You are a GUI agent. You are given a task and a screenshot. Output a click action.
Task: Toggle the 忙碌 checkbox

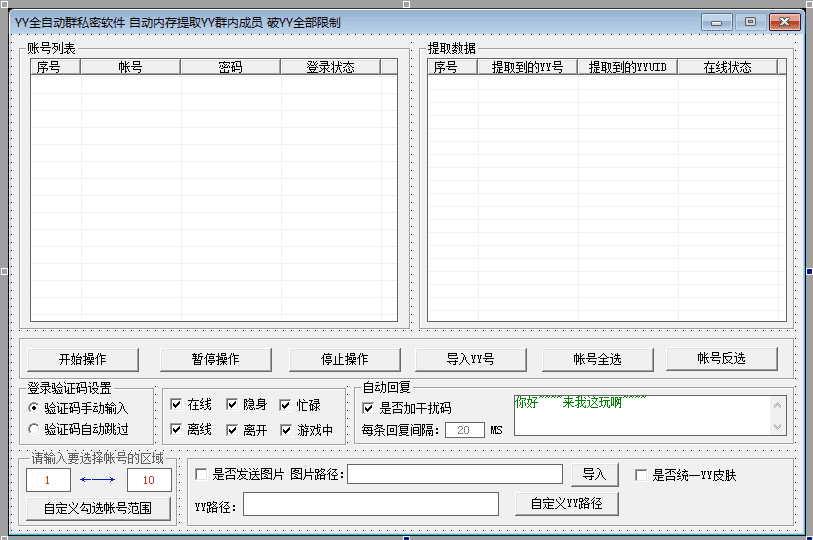coord(285,405)
